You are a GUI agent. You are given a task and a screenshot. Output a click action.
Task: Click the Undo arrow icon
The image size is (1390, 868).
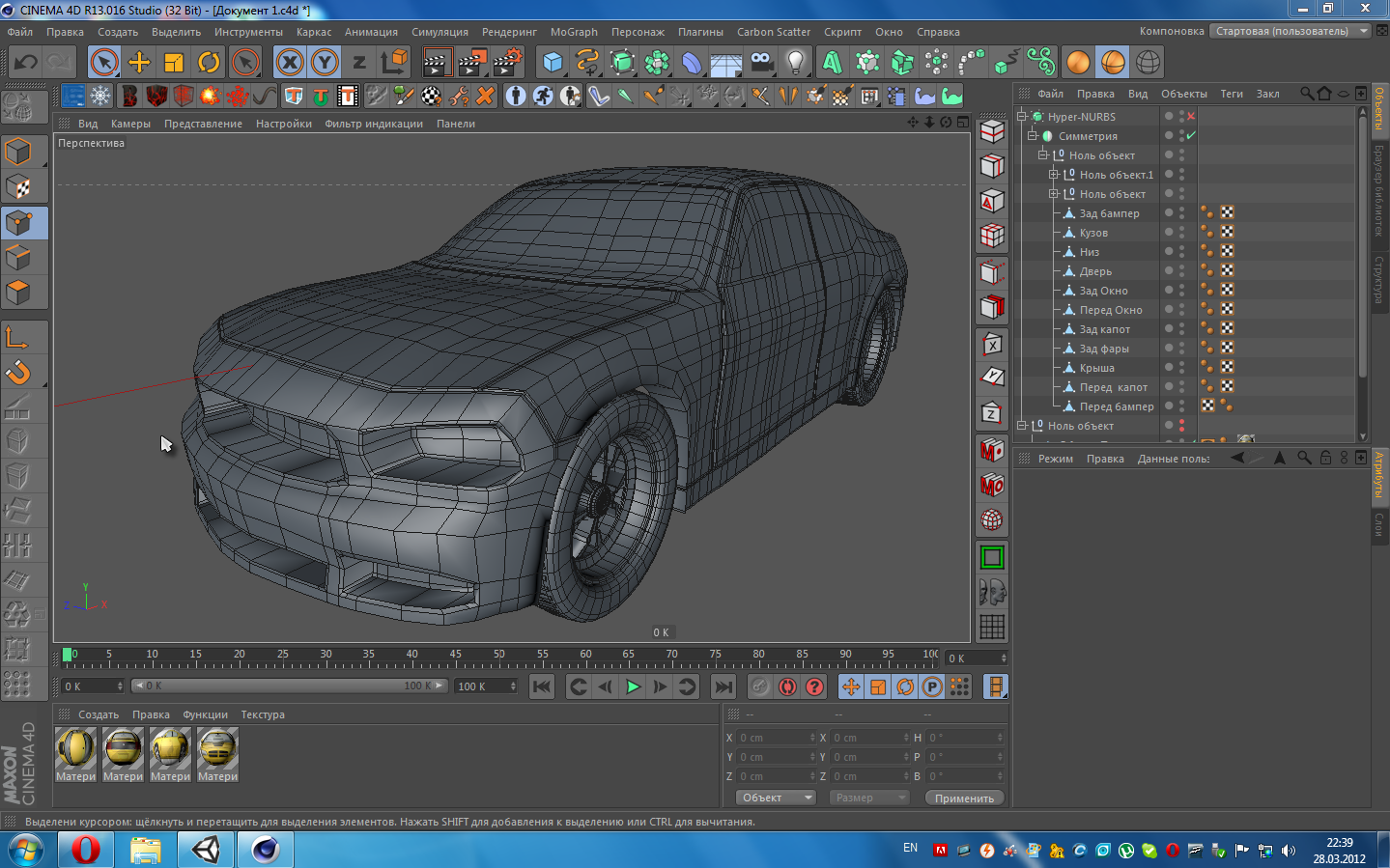(26, 63)
